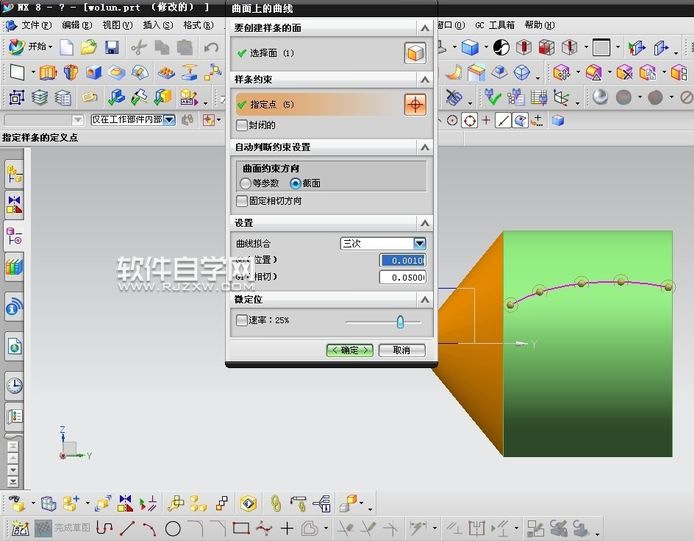Open the 帮助 menu

537,25
